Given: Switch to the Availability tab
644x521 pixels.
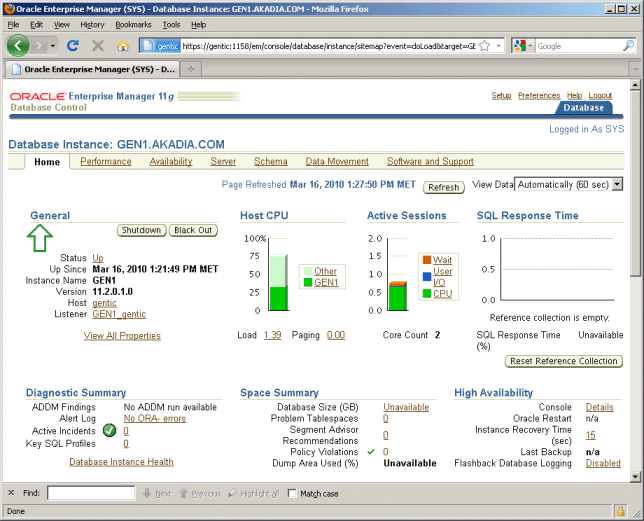Looking at the screenshot, I should click(x=171, y=161).
